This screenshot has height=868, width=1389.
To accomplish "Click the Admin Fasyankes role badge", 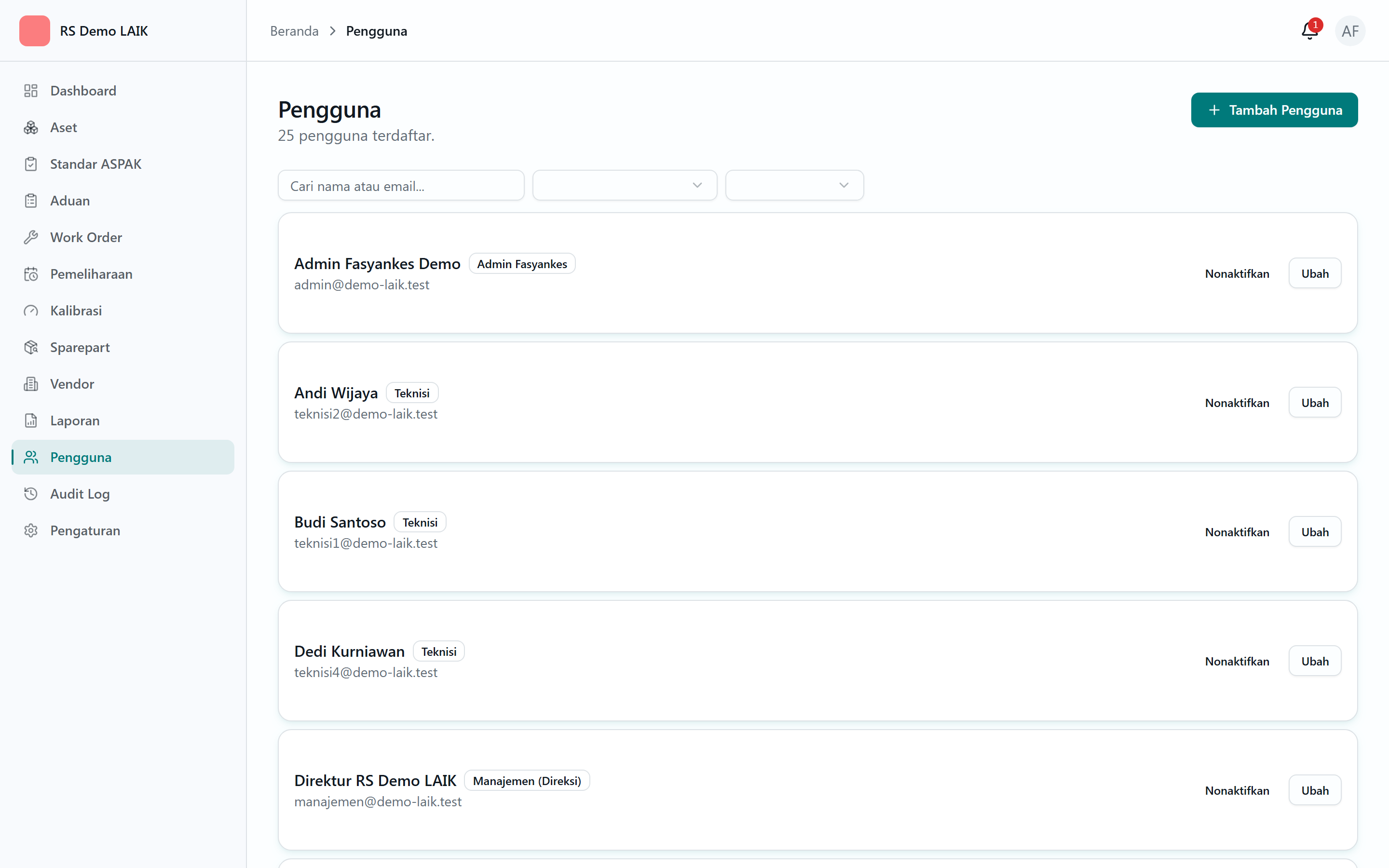I will pyautogui.click(x=522, y=263).
